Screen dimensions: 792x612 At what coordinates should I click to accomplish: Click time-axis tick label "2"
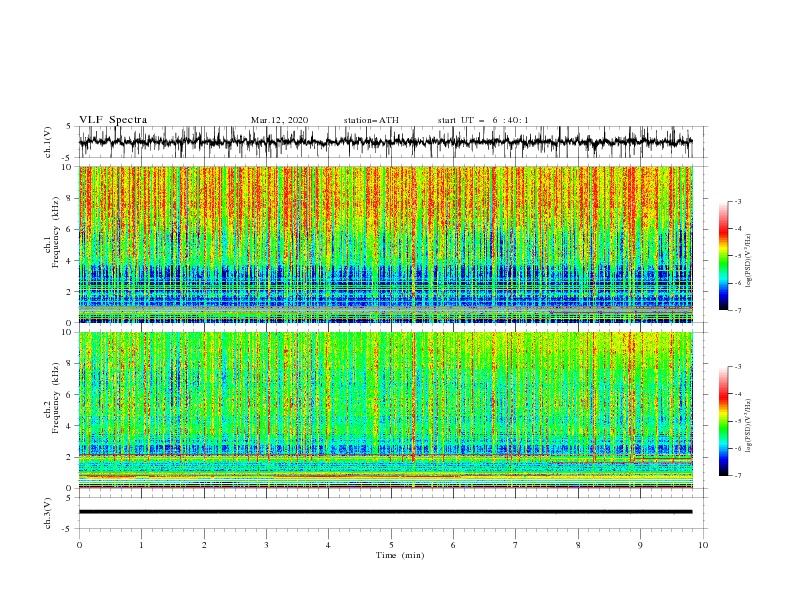(x=204, y=545)
